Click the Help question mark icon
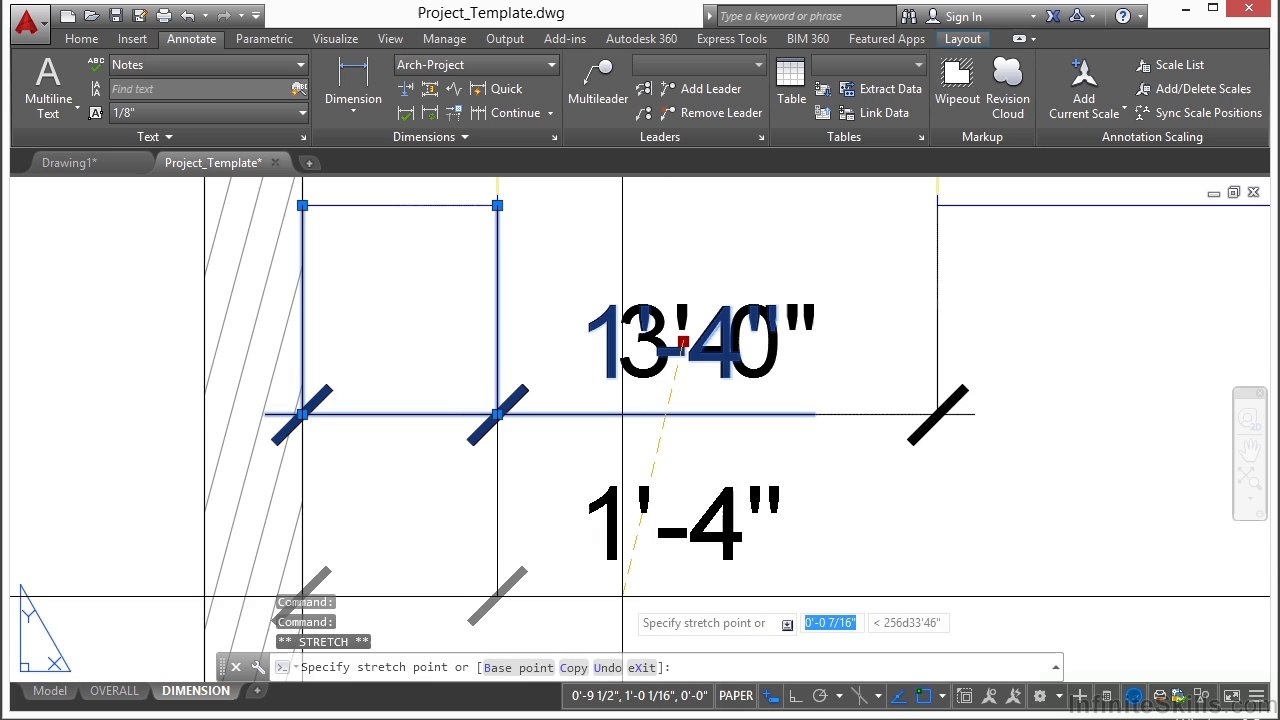1280x720 pixels. tap(1123, 16)
